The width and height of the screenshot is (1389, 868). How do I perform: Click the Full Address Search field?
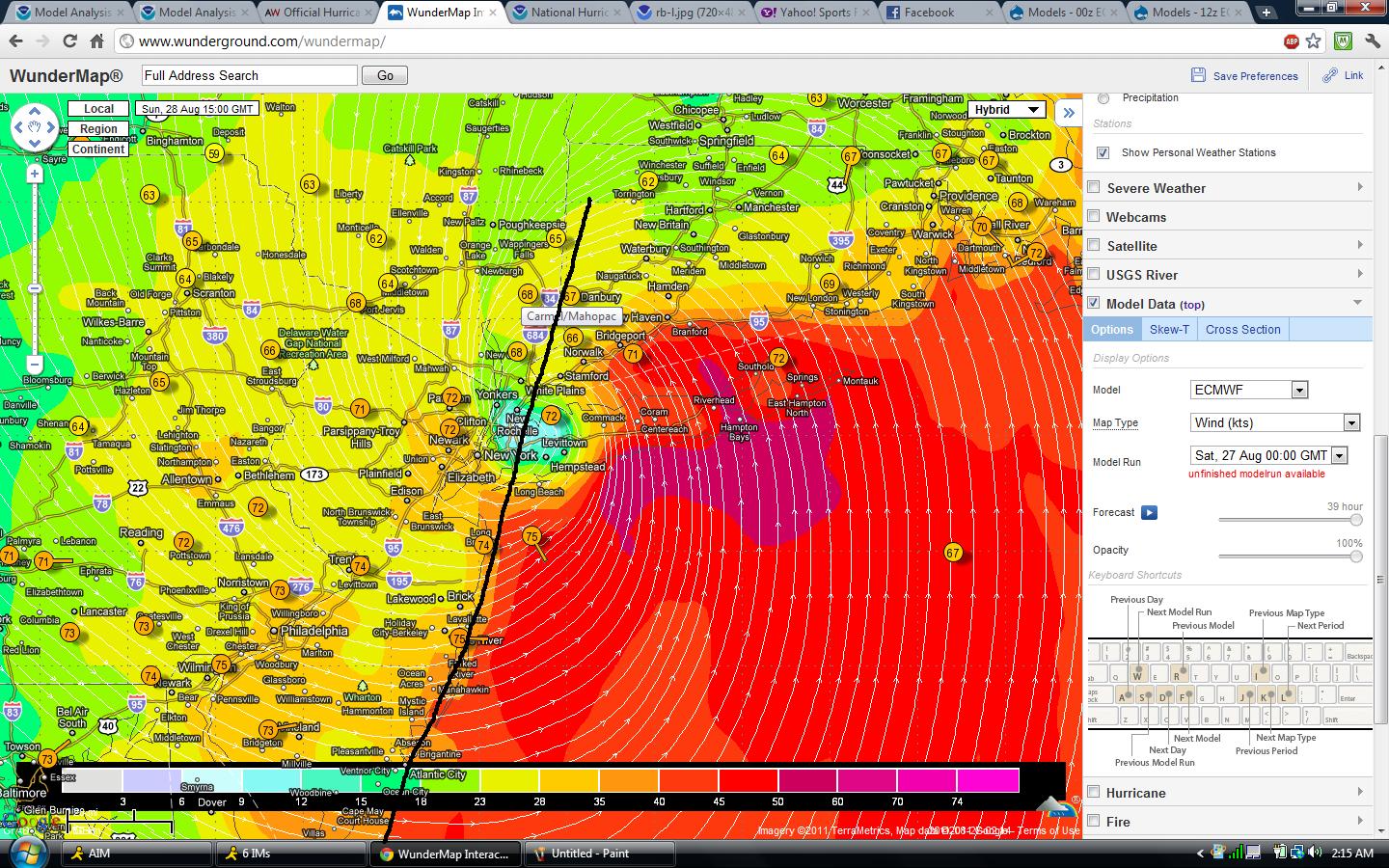pos(249,75)
